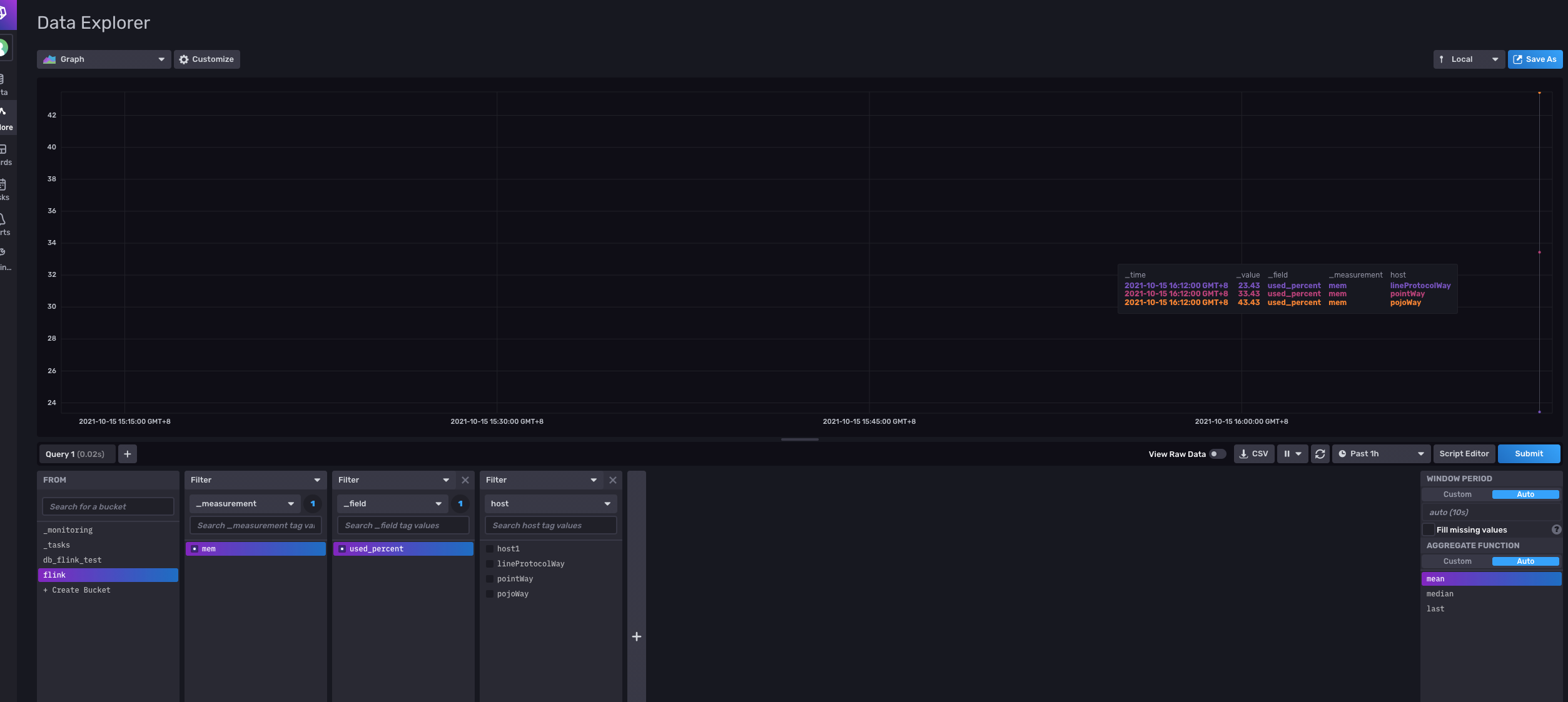This screenshot has width=1568, height=702.
Task: Download results with the CSV button
Action: click(1254, 454)
